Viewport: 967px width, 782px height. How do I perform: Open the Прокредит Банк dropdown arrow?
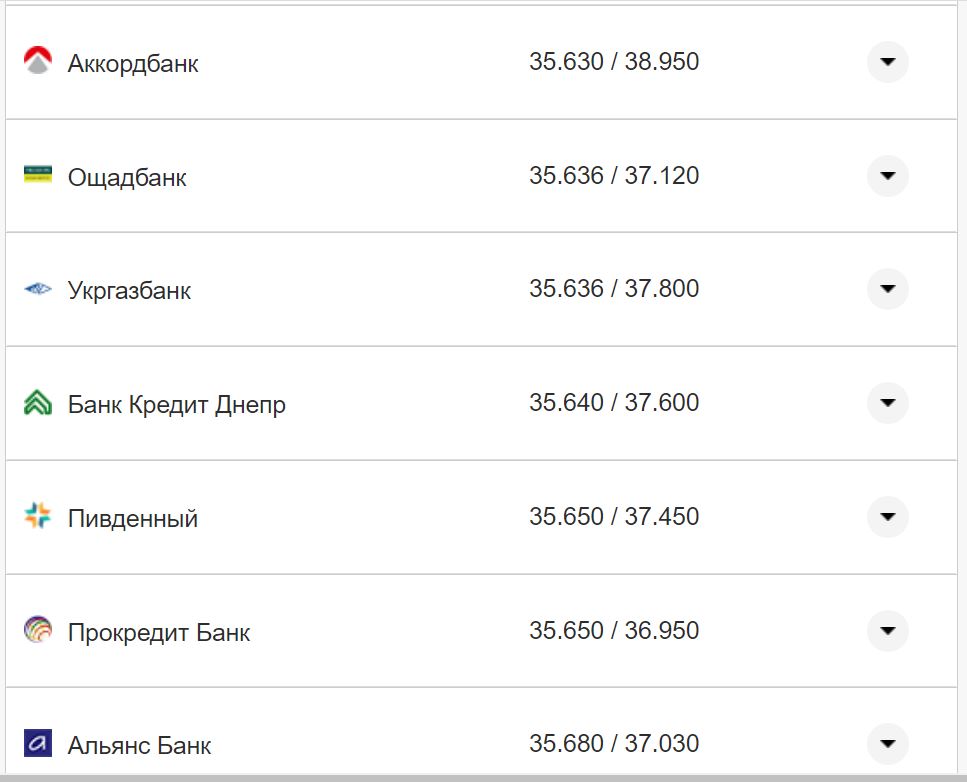coord(887,630)
